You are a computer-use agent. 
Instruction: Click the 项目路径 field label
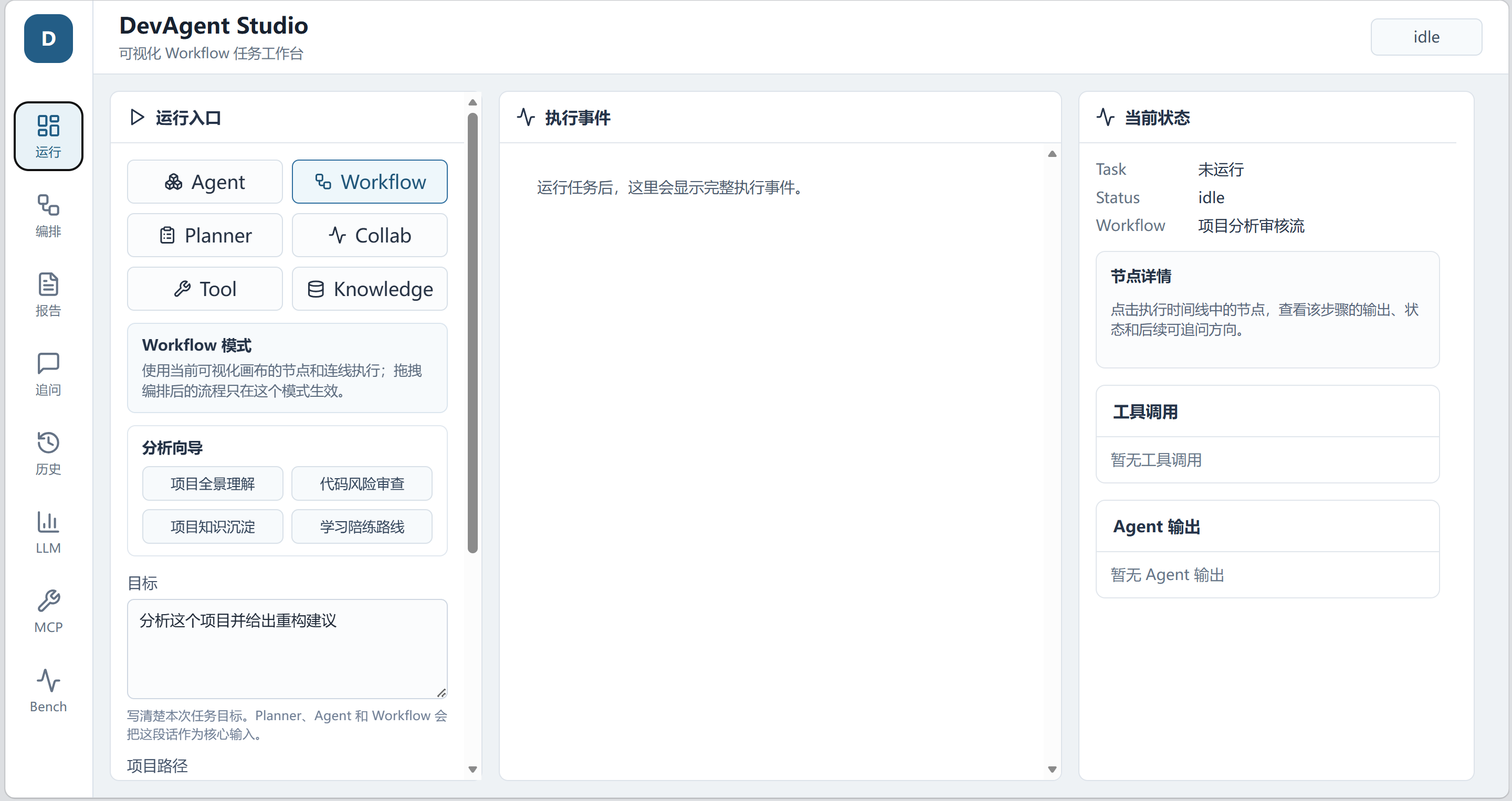[157, 766]
